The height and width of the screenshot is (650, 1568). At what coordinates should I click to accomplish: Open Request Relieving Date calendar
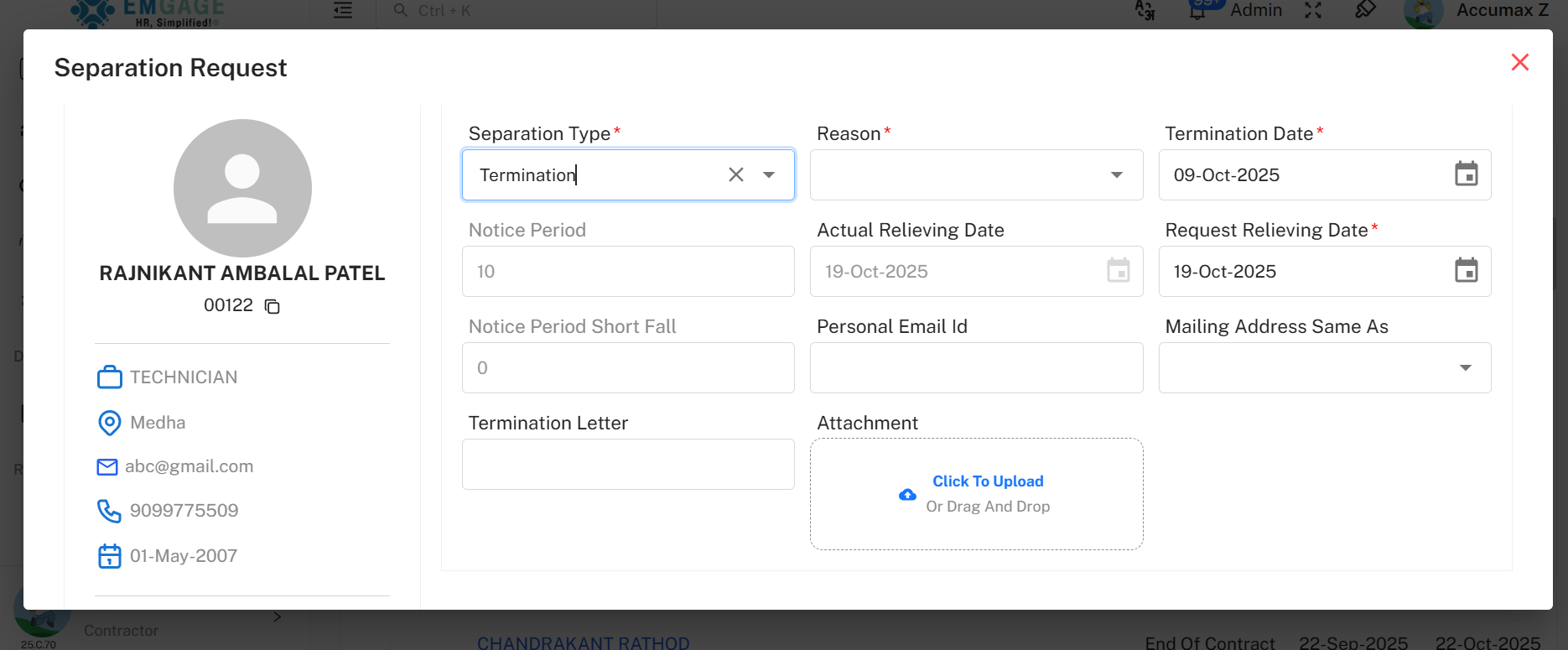tap(1466, 271)
